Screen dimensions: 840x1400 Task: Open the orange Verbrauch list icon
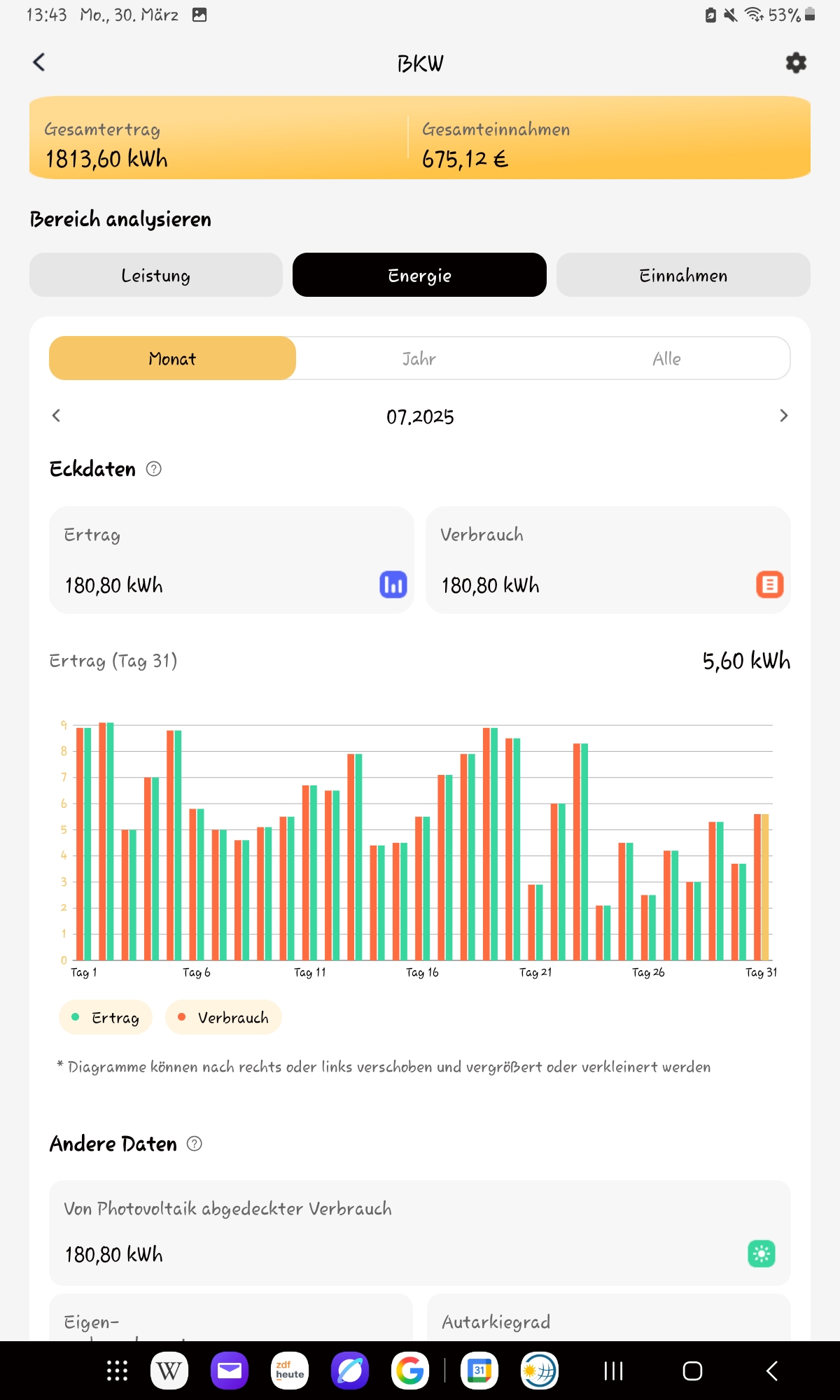tap(769, 584)
